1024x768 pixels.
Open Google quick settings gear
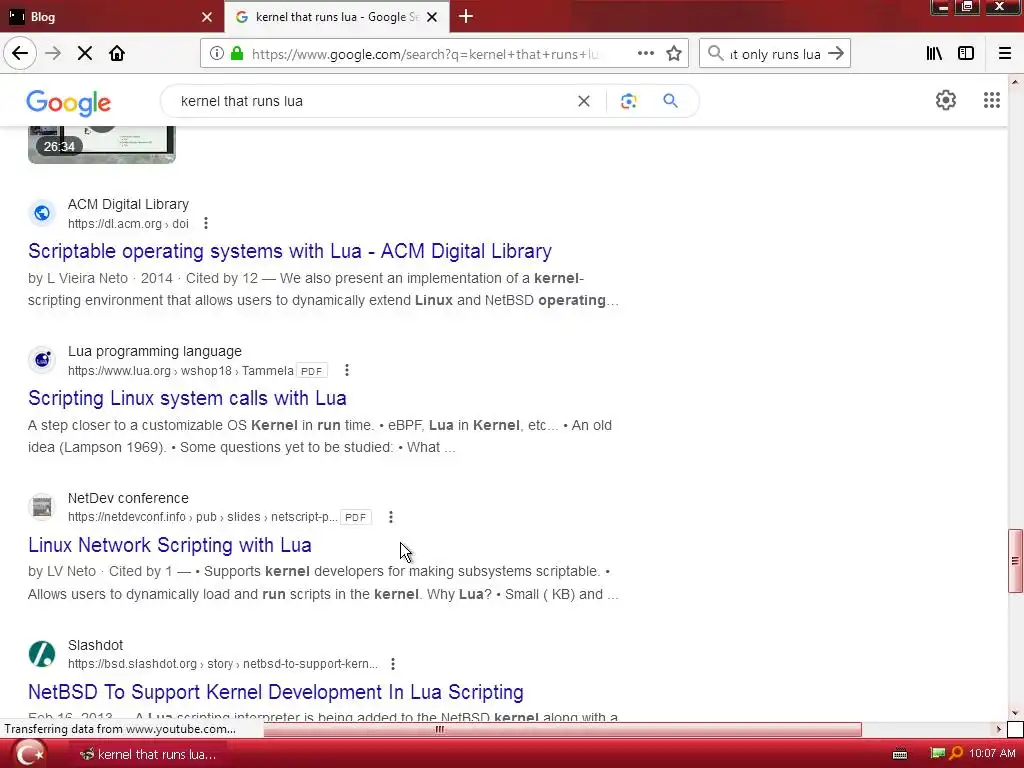pyautogui.click(x=946, y=100)
